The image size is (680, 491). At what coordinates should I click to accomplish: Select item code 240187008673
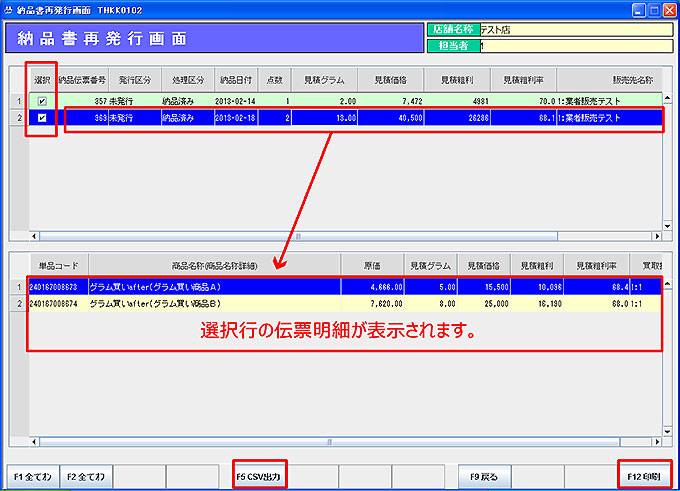[x=59, y=287]
